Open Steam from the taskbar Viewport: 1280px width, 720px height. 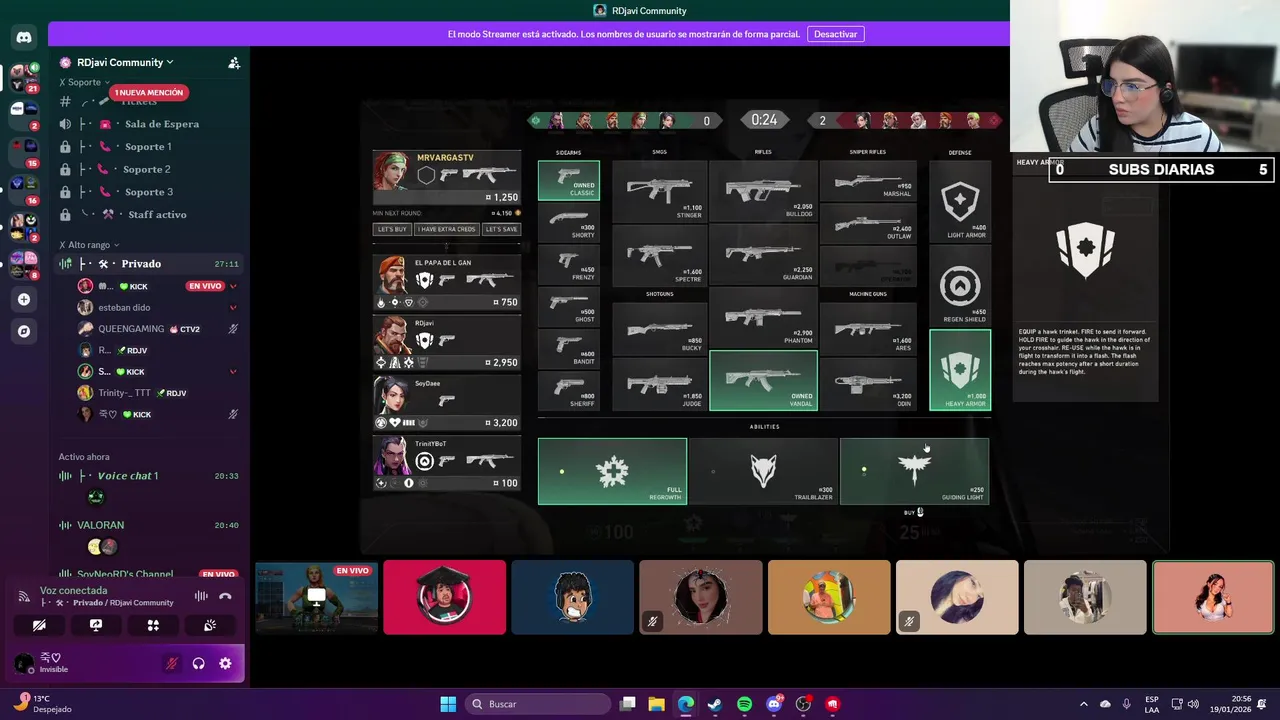[715, 704]
